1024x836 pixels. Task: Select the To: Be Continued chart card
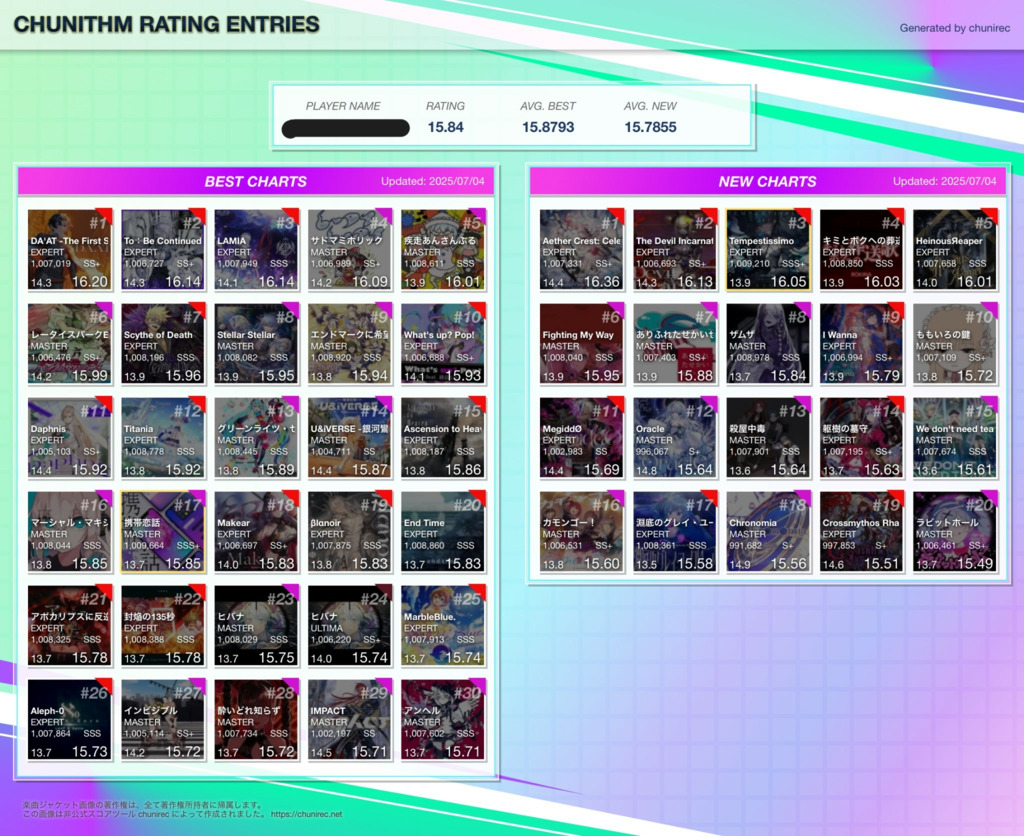[x=163, y=249]
